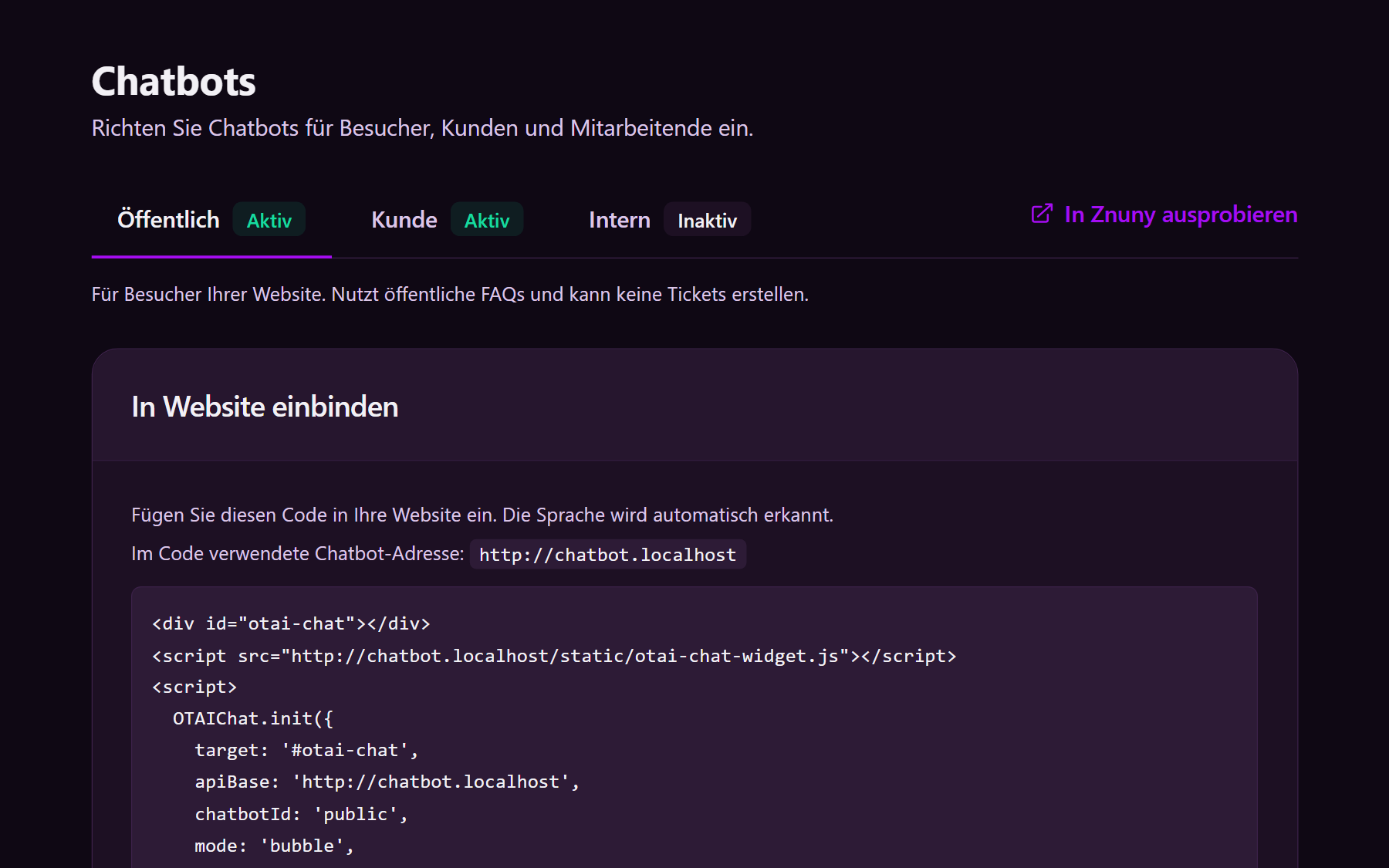
Task: Click the text 'Fügen Sie diesen Code in Ihre Website ein'
Action: pos(314,515)
